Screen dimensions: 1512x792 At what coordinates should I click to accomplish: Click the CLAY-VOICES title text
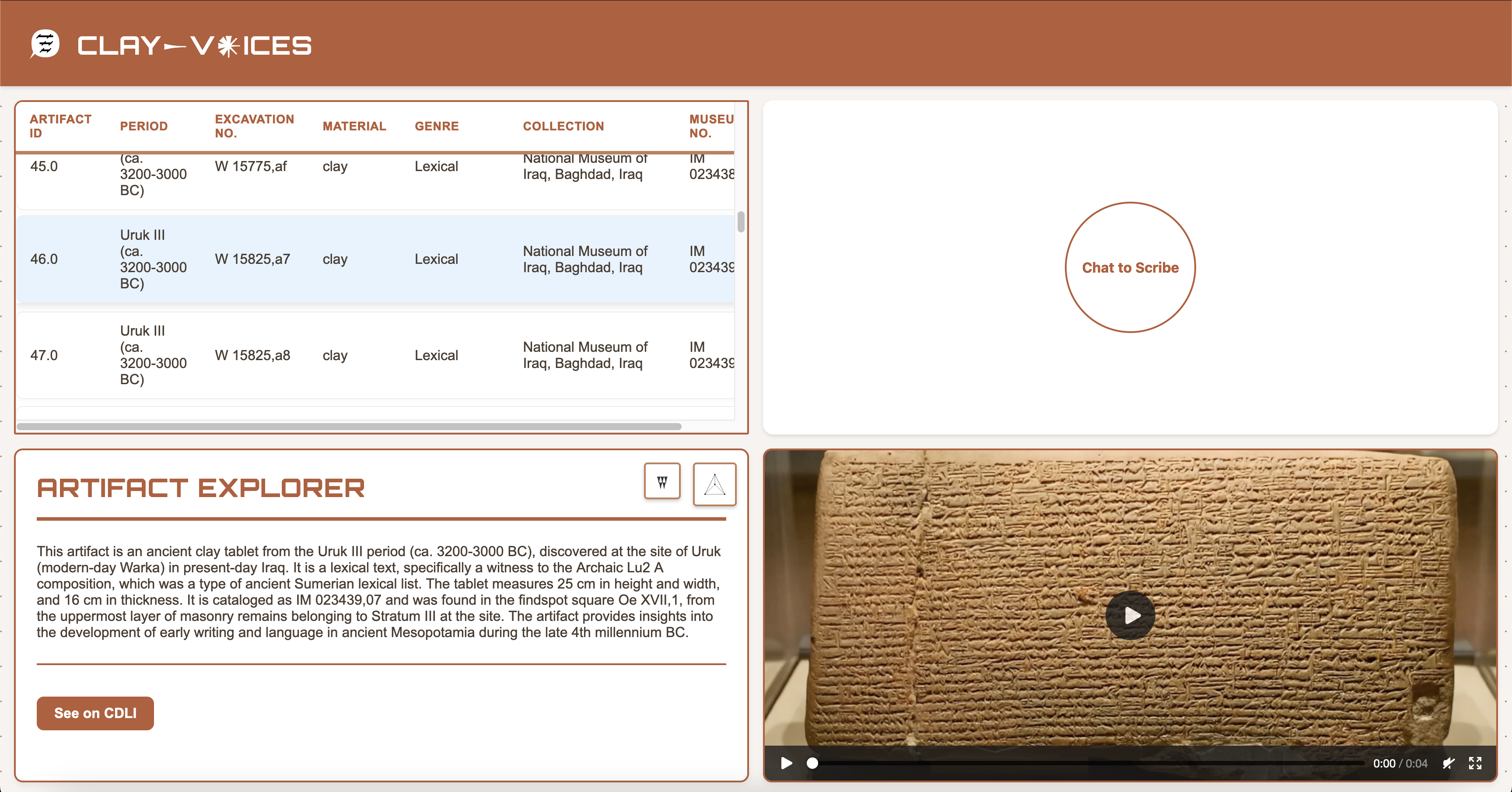[x=194, y=46]
